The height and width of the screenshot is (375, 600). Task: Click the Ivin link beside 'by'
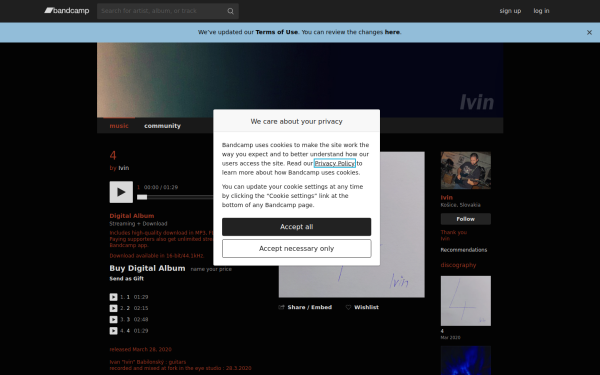(x=124, y=168)
